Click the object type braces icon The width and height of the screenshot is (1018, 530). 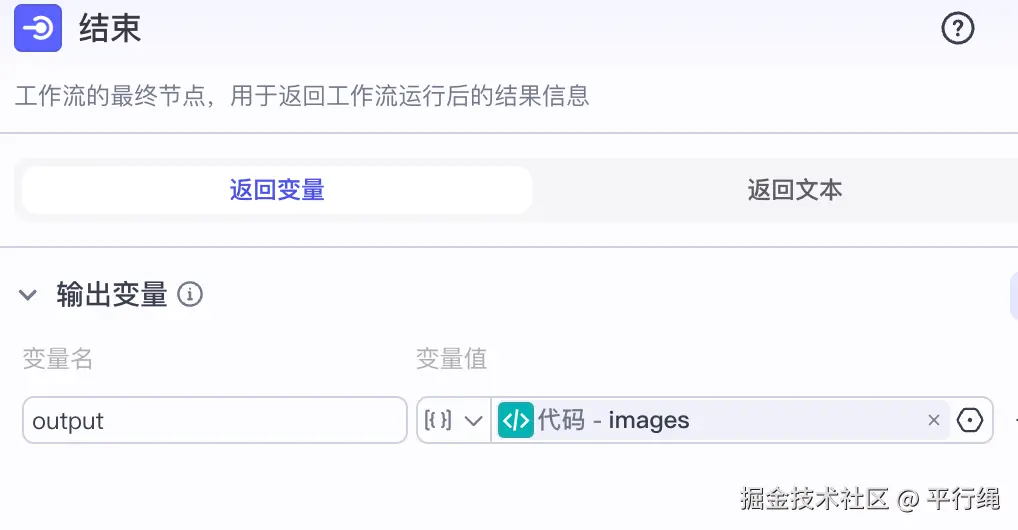click(x=439, y=420)
